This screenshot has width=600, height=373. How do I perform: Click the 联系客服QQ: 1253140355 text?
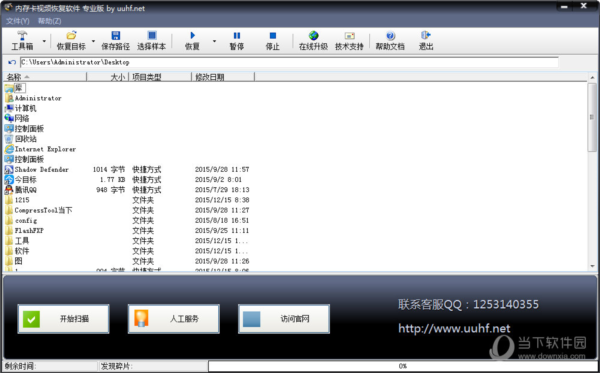tap(468, 305)
